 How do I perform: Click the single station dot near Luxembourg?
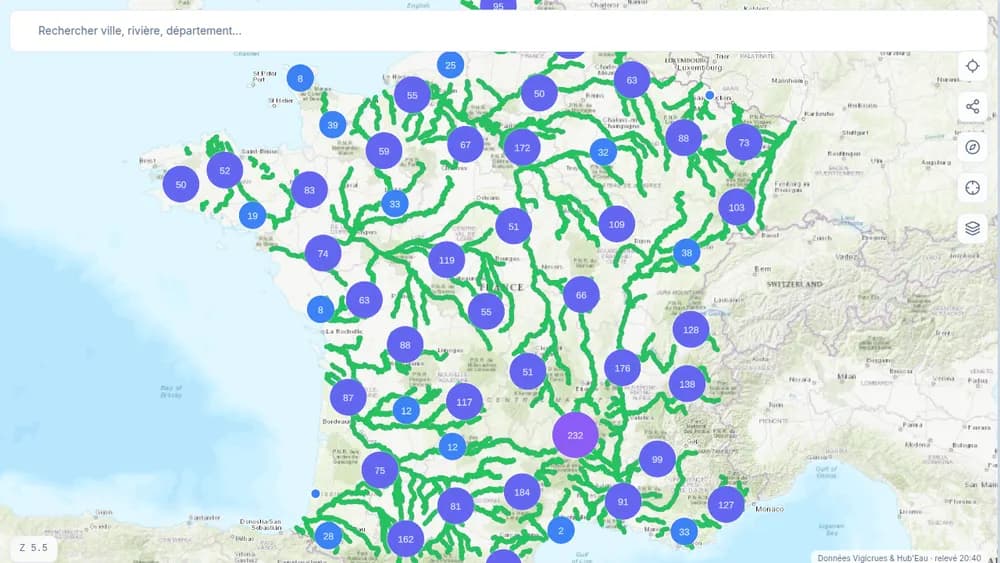710,95
